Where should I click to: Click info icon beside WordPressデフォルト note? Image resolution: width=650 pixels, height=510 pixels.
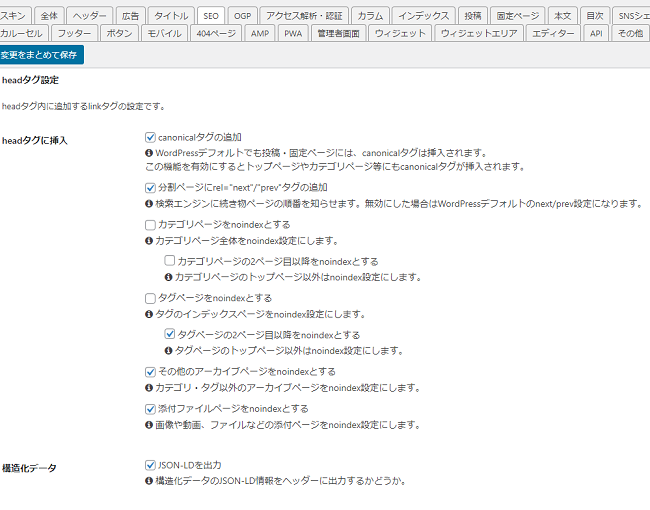149,153
